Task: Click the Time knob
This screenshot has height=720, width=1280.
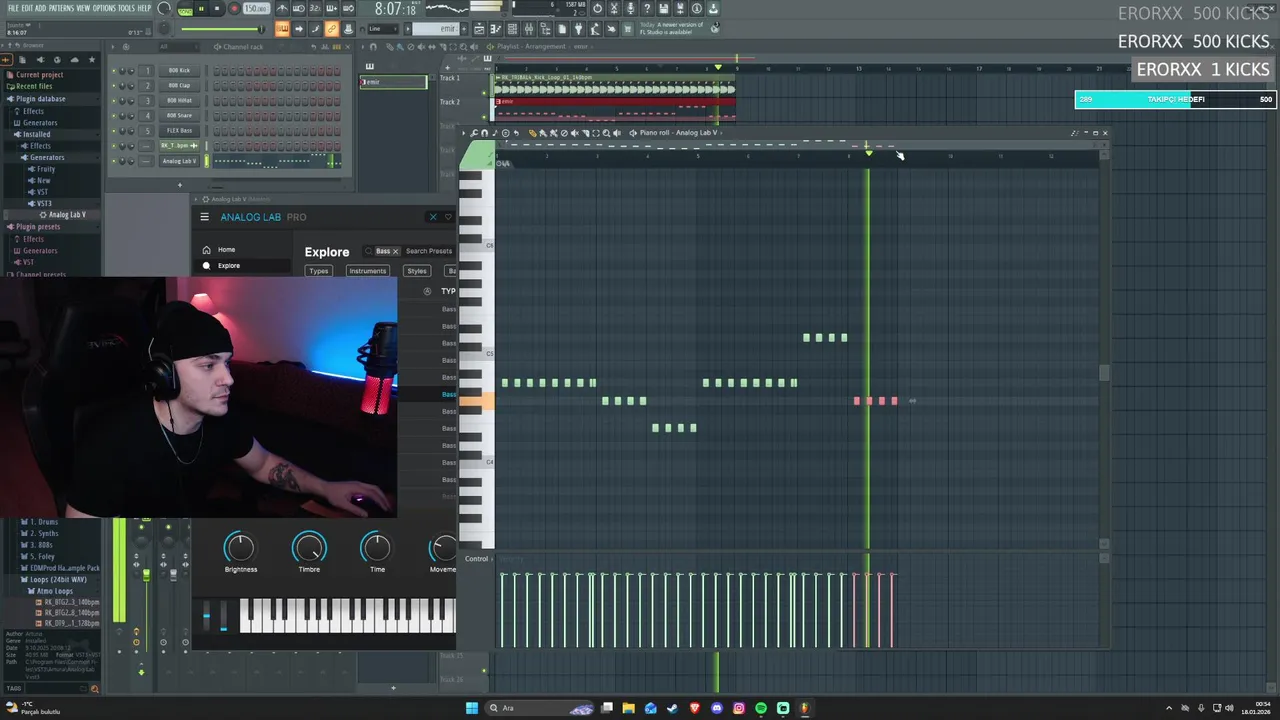Action: point(377,547)
